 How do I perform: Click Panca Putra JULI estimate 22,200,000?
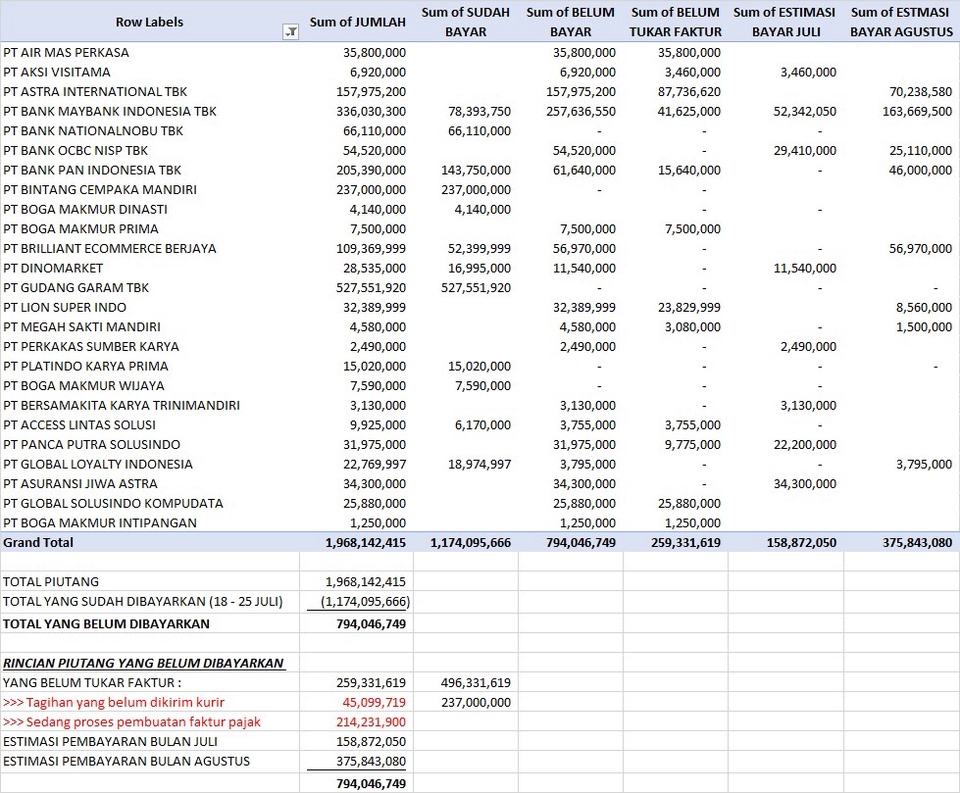[805, 445]
